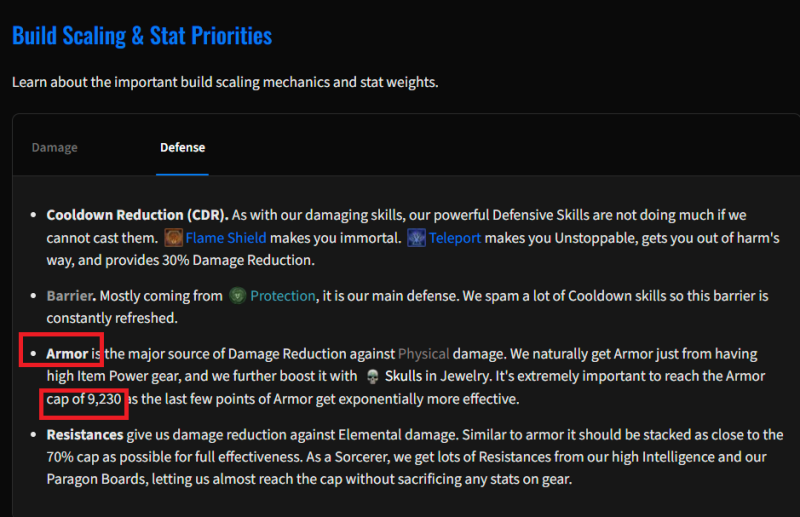Click the Skulls text in Armor paragraph
The image size is (800, 517).
tap(404, 376)
